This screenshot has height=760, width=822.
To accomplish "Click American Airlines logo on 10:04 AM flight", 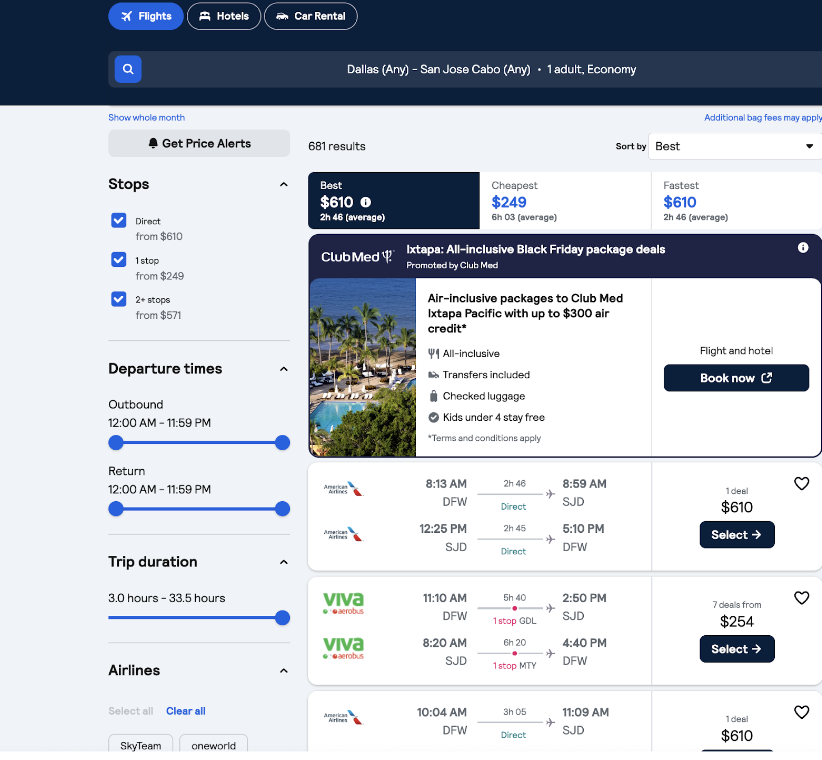I will tap(343, 717).
